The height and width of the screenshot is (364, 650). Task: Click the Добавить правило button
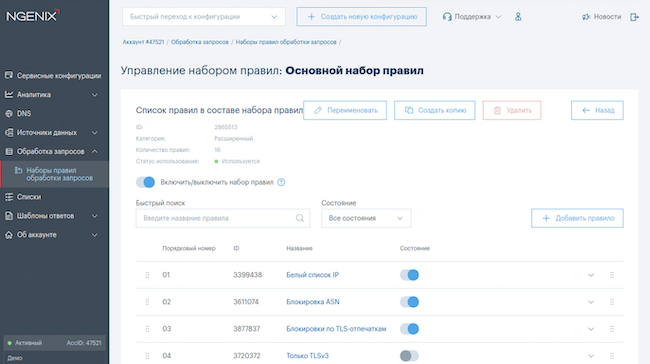click(577, 218)
